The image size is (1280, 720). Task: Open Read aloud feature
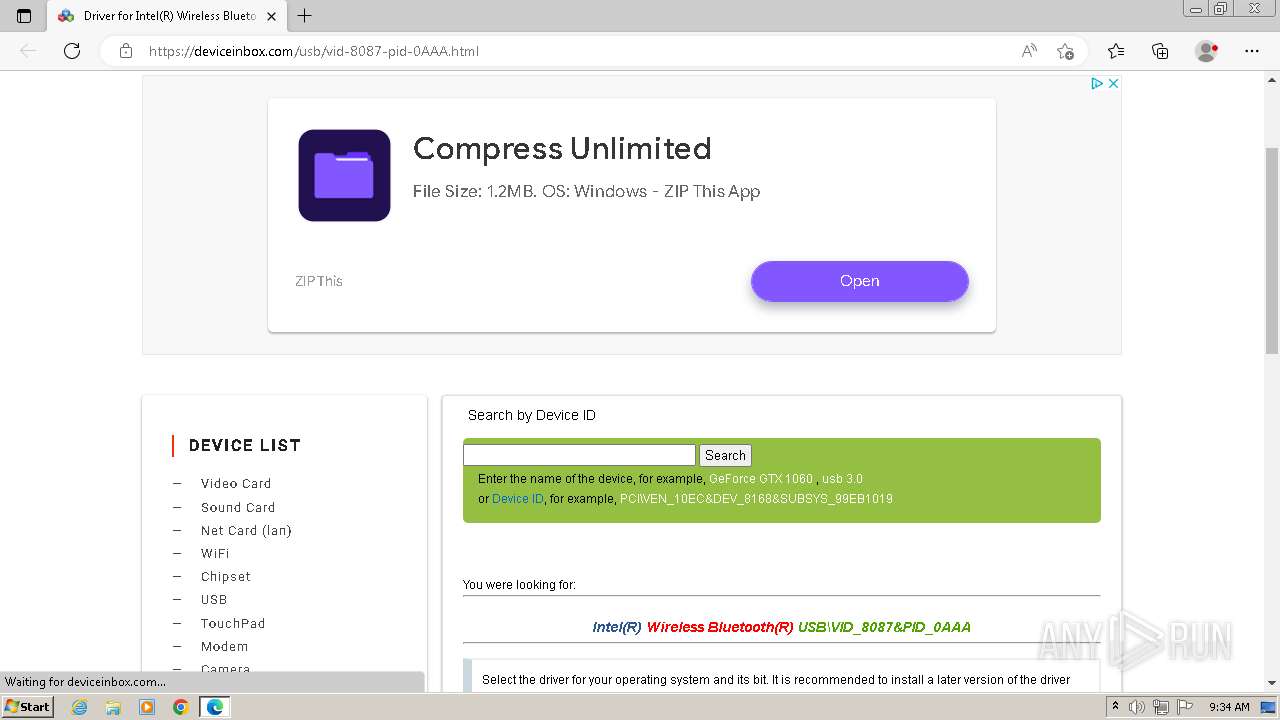[1028, 51]
